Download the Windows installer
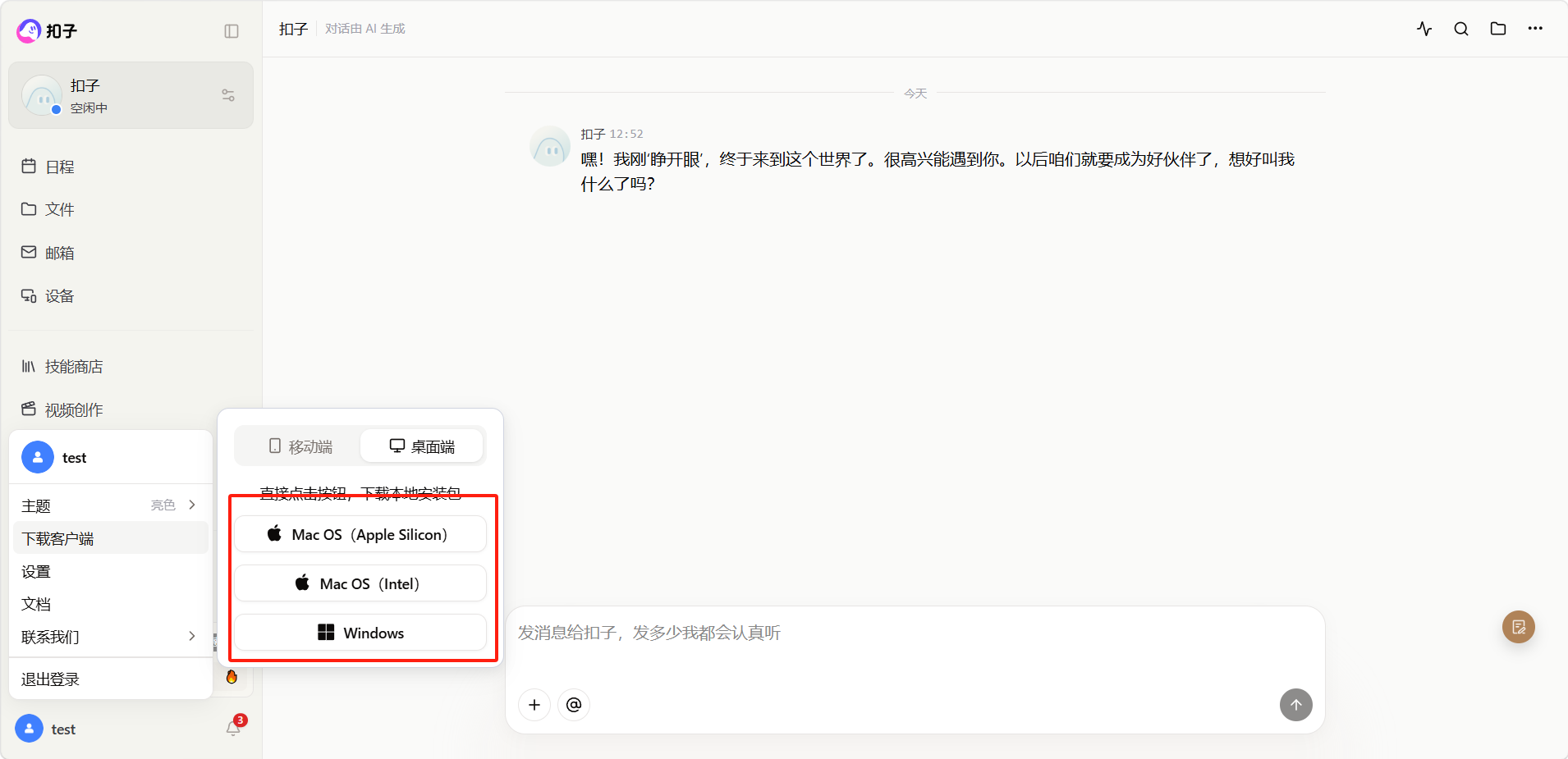The image size is (1568, 759). tap(360, 633)
